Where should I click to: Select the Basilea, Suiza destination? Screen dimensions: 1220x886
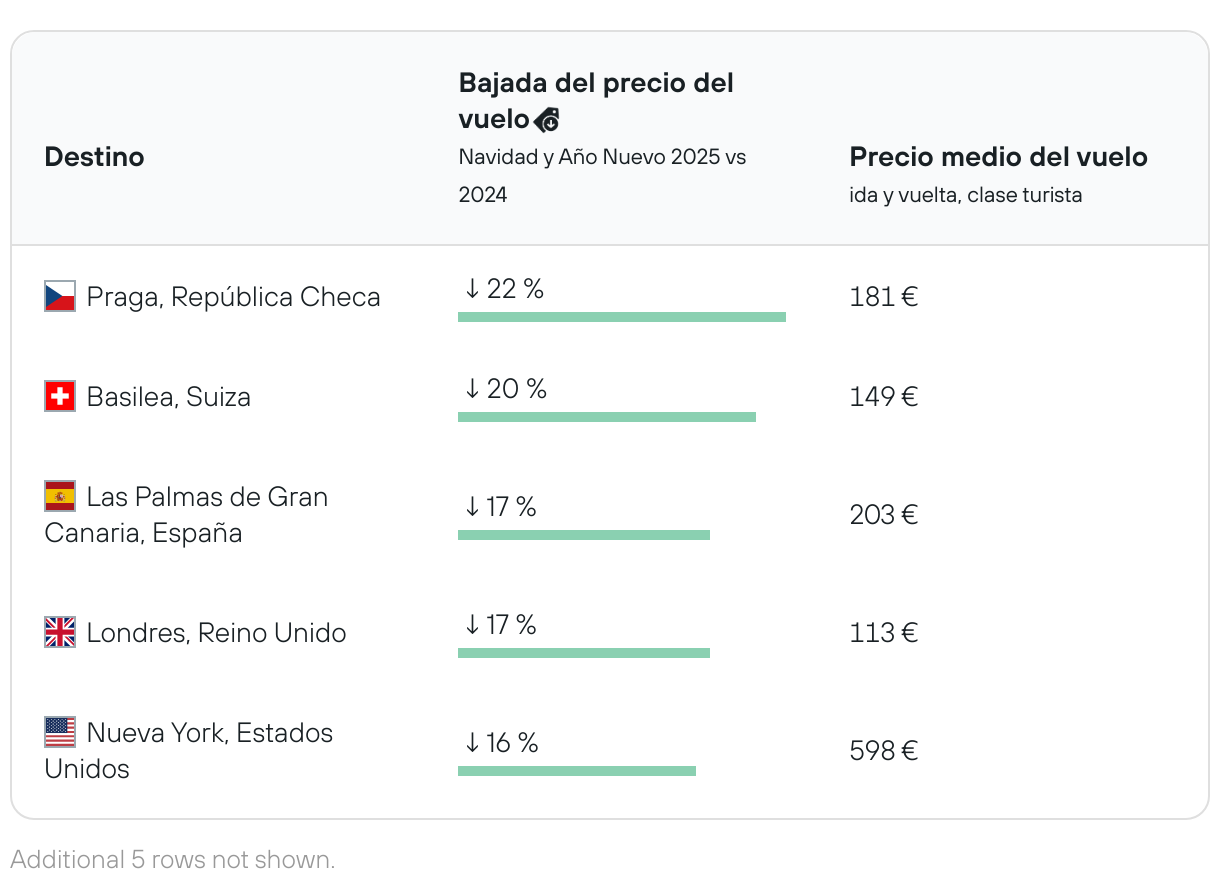[168, 397]
